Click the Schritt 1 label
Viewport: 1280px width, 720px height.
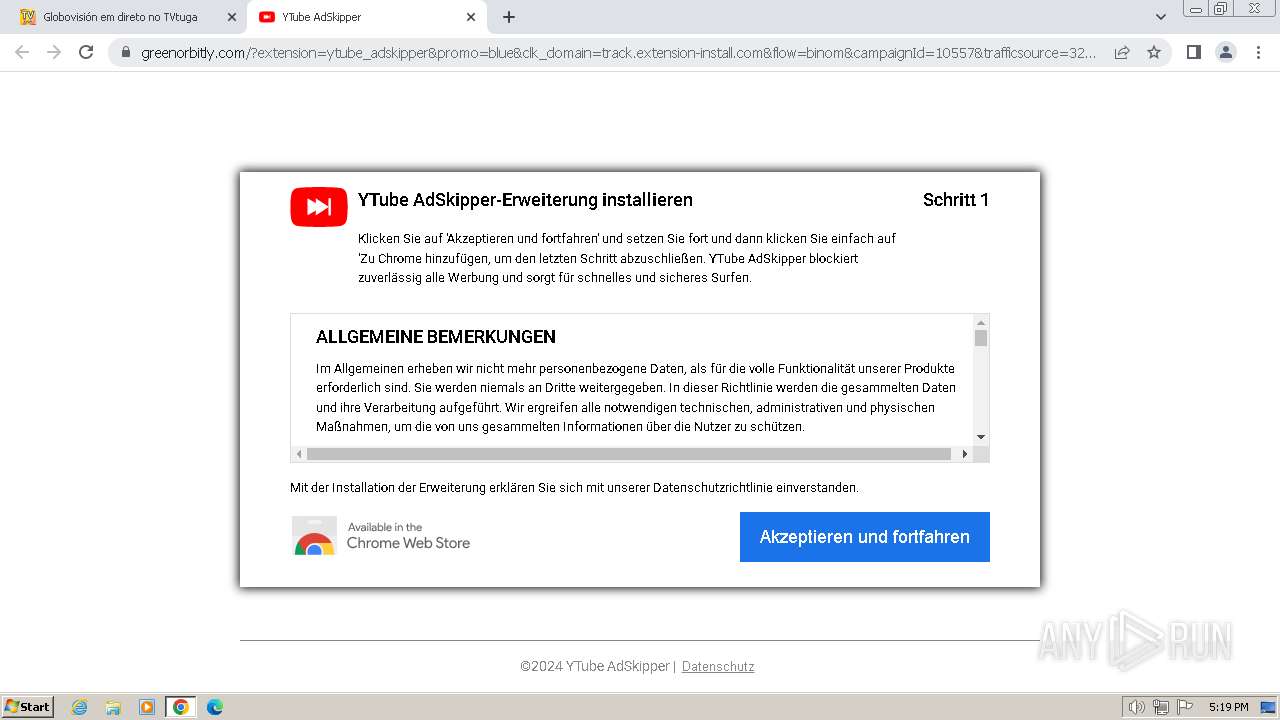click(956, 200)
